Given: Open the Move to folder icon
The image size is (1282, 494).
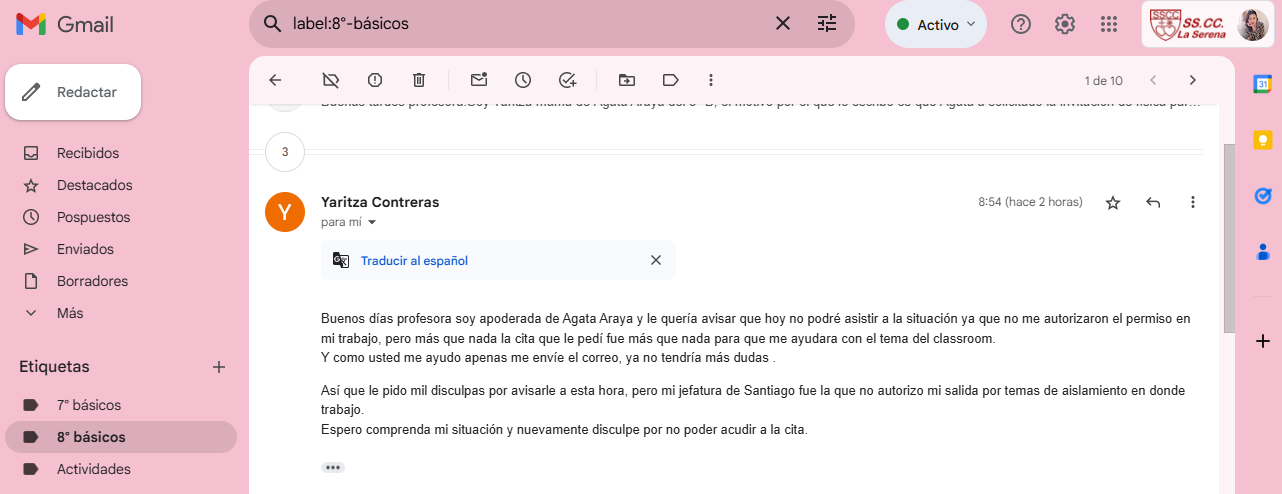Looking at the screenshot, I should 627,80.
